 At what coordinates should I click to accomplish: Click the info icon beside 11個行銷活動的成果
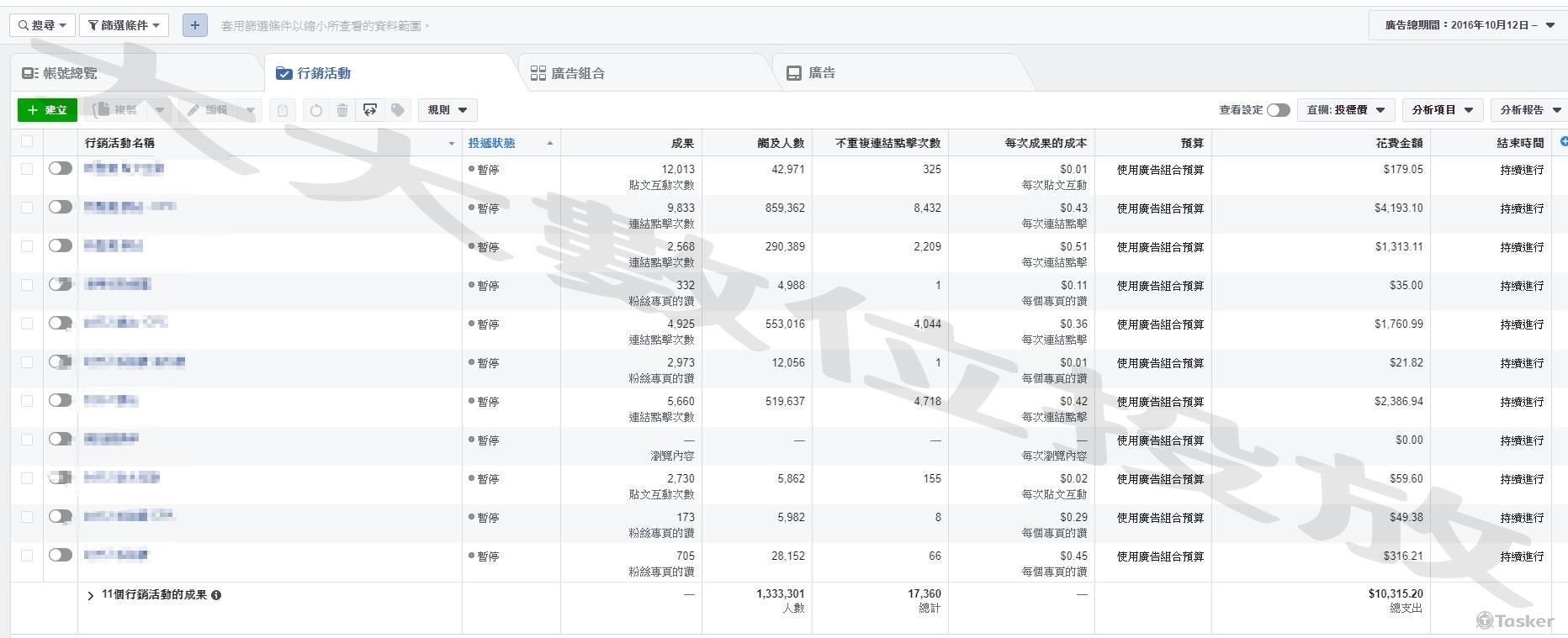coord(216,595)
